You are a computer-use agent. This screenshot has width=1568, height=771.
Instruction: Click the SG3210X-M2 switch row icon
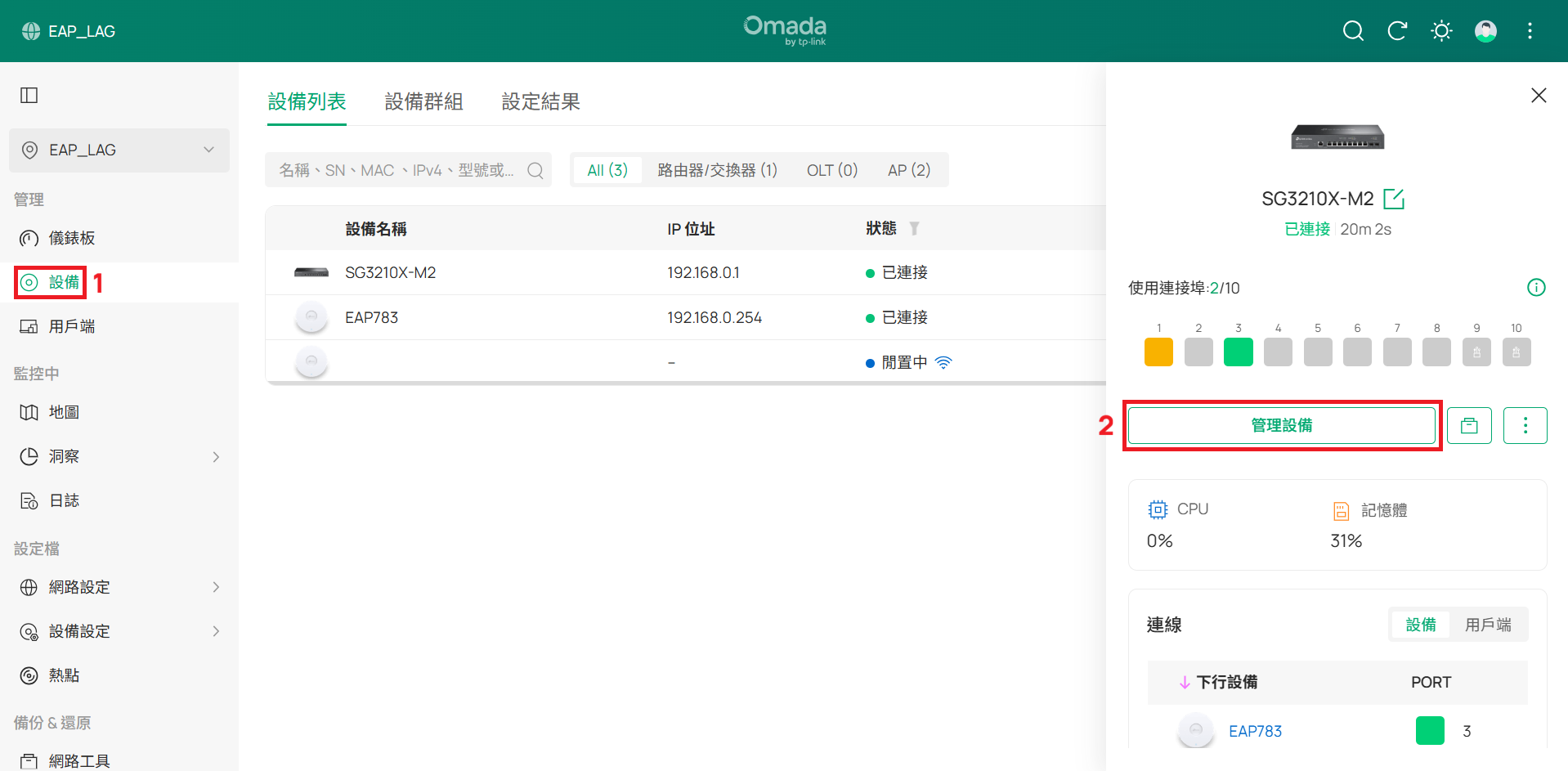pyautogui.click(x=311, y=272)
